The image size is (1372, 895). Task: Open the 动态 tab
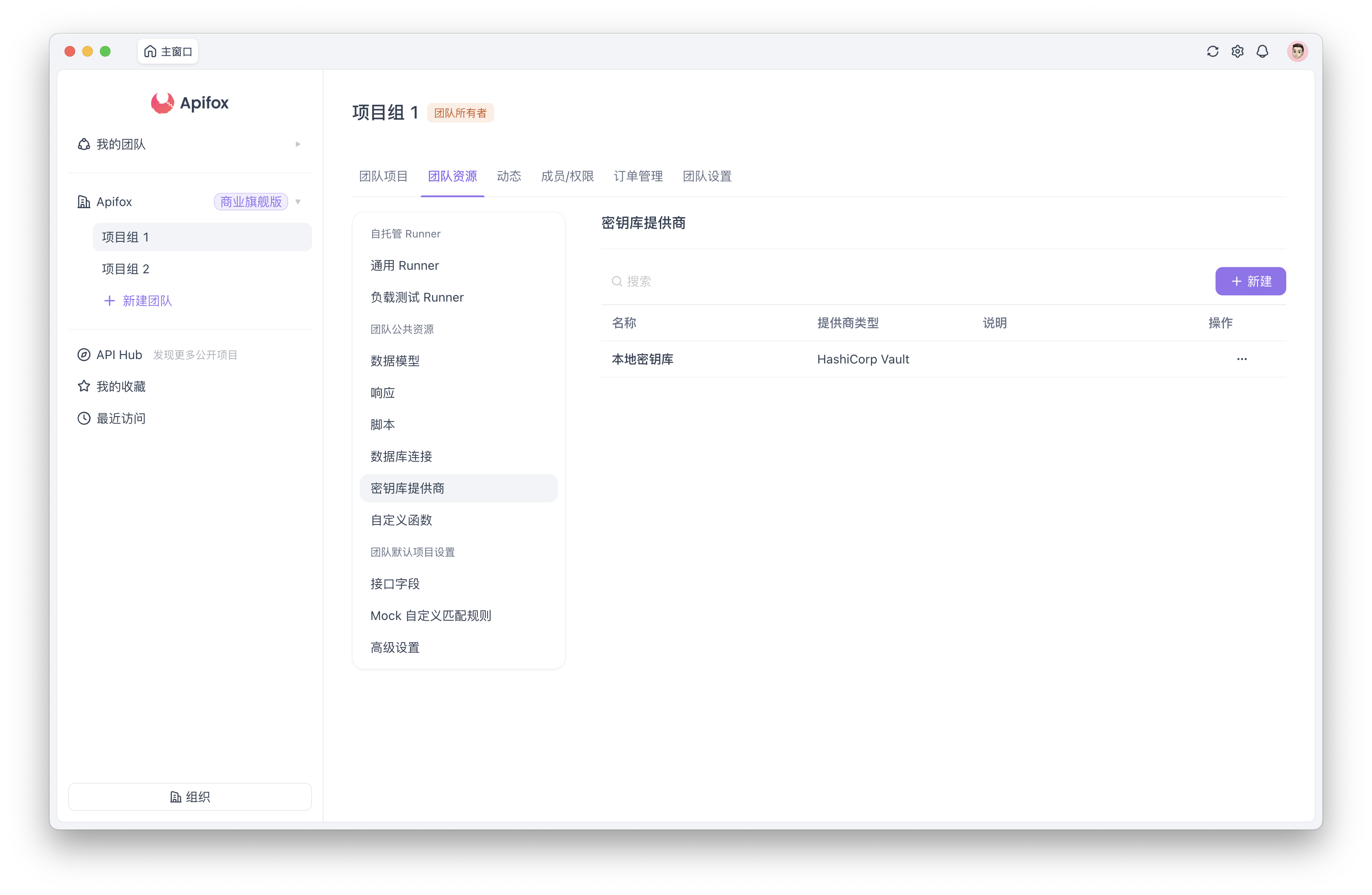(x=508, y=176)
